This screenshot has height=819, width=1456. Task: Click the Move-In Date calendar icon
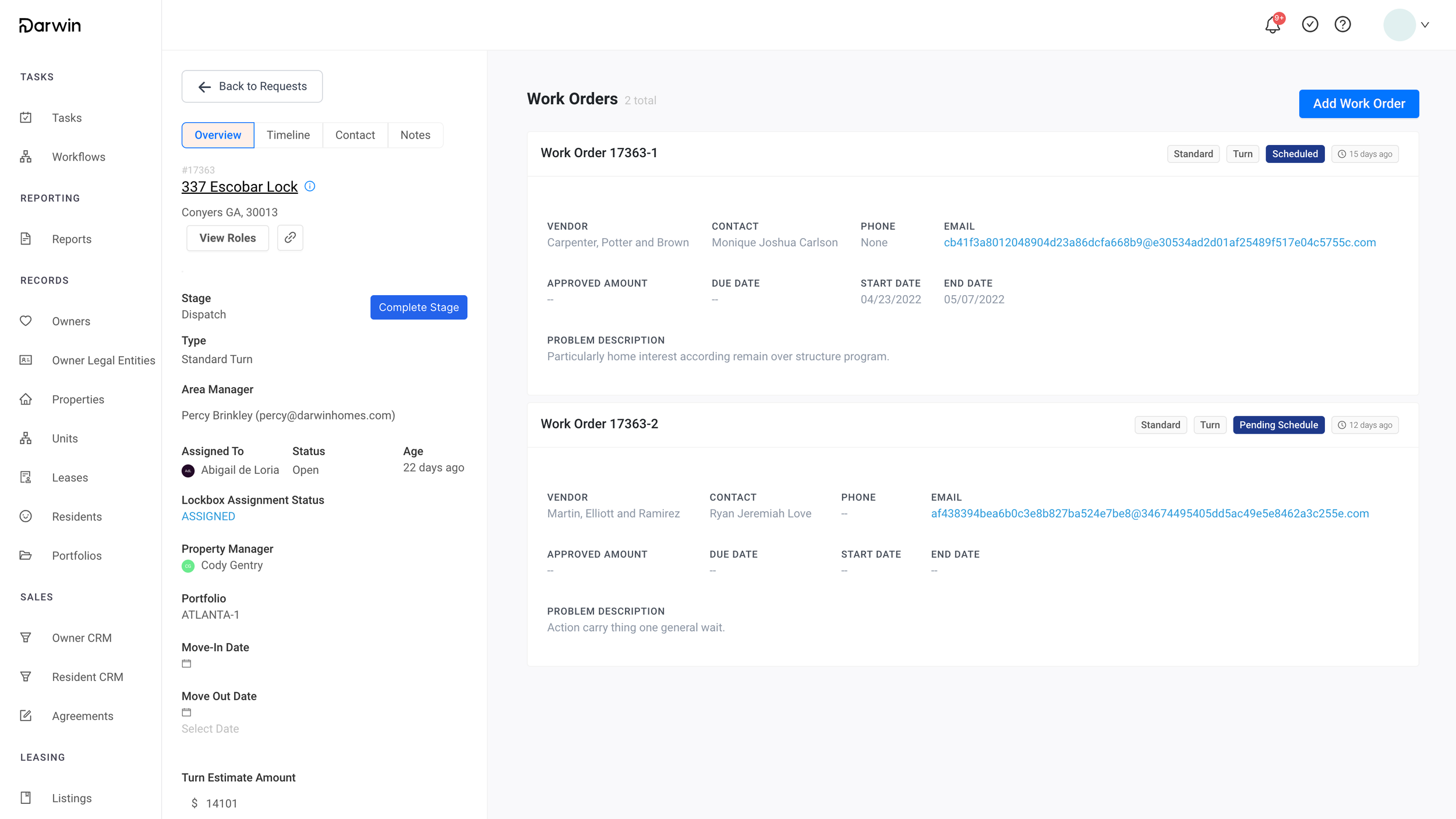(x=186, y=663)
